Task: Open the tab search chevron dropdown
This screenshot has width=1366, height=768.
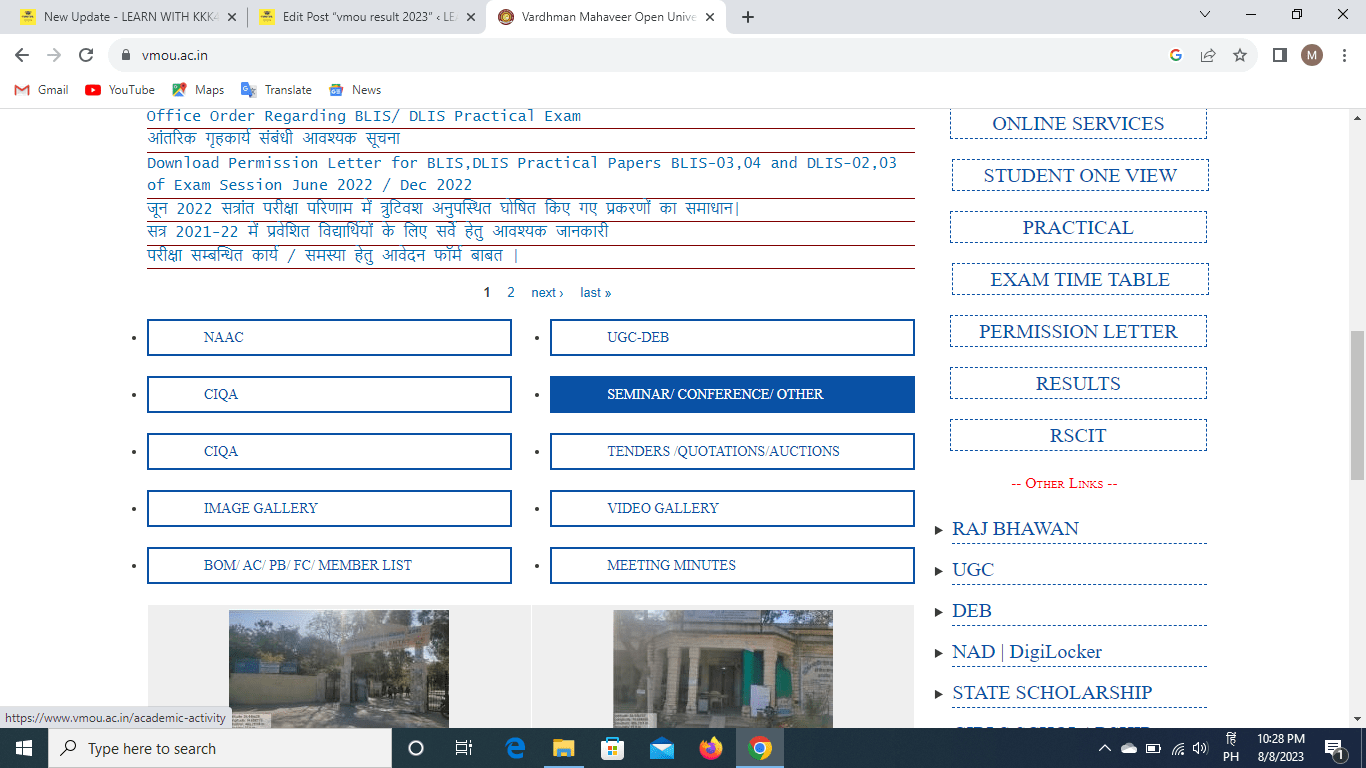Action: [1205, 15]
